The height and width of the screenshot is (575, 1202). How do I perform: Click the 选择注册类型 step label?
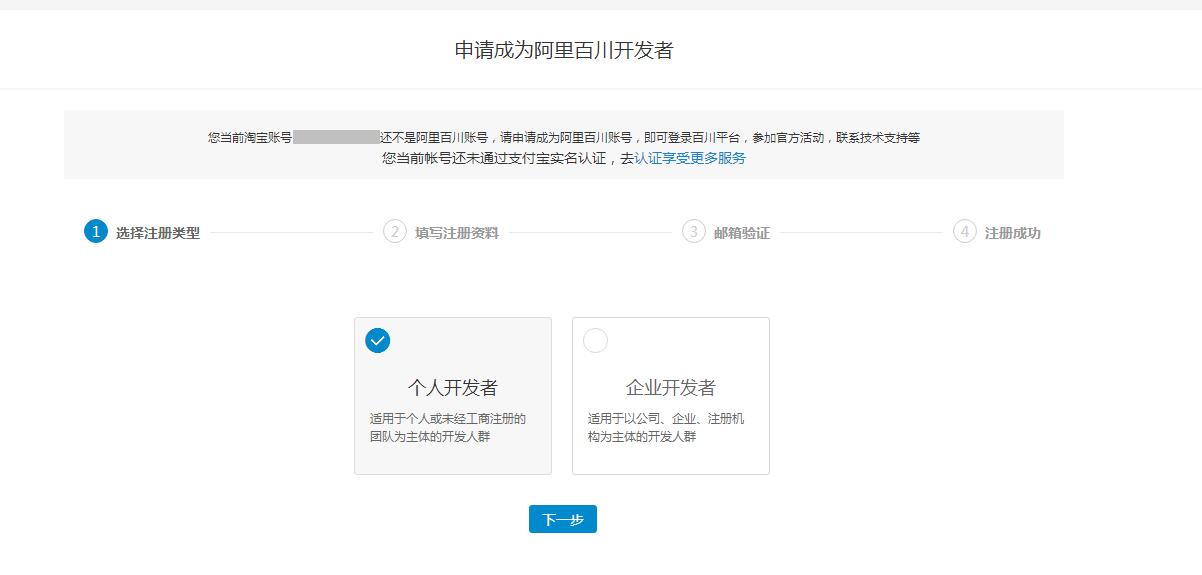[x=158, y=233]
